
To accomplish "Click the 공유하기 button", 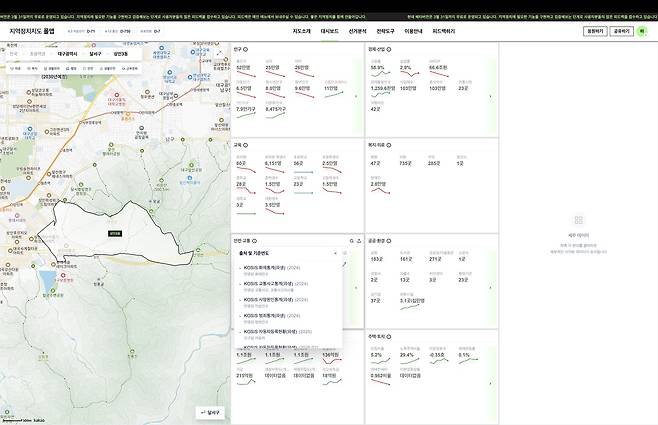I will (622, 31).
